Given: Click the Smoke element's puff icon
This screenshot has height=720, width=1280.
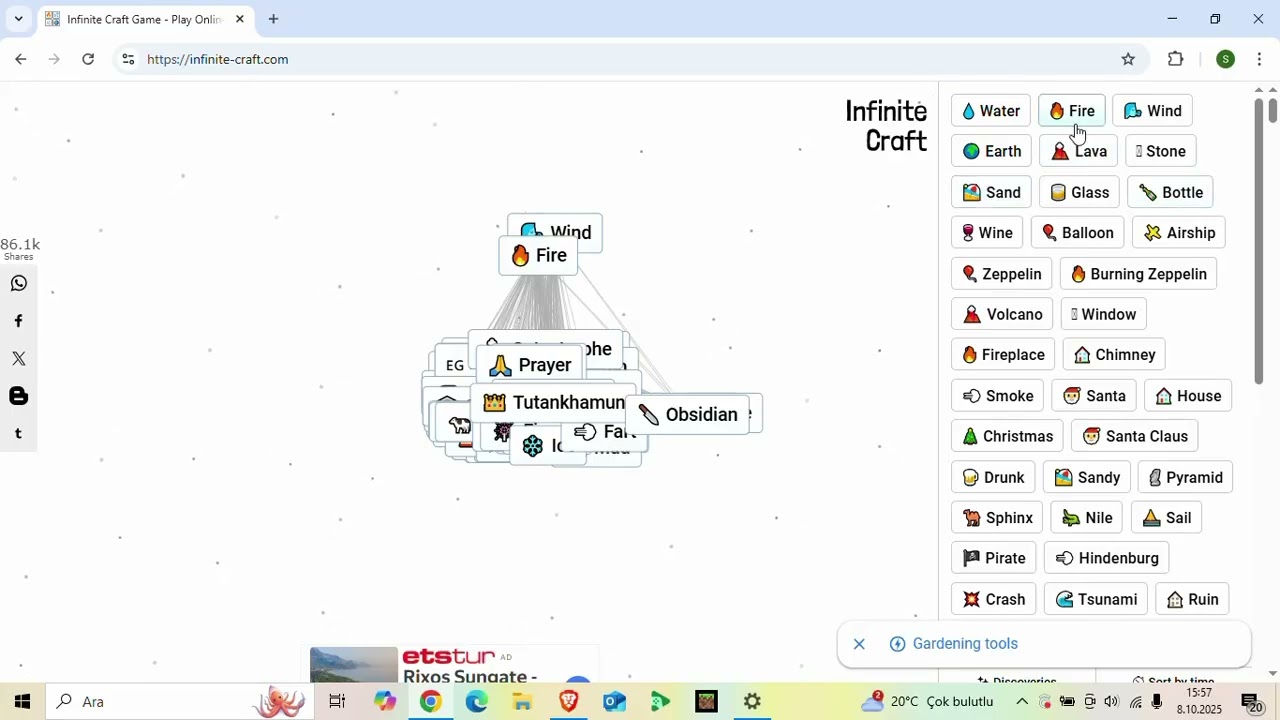Looking at the screenshot, I should click(971, 396).
